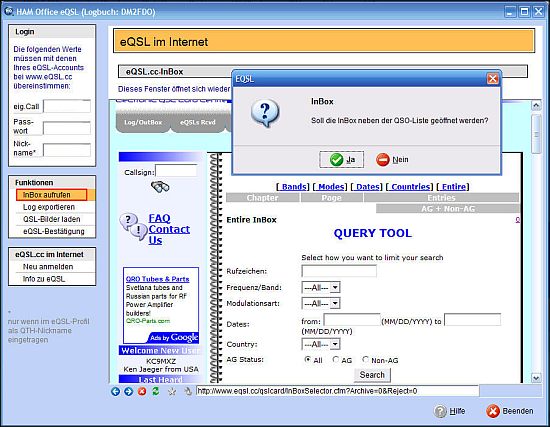Decline with the Nein button
Screen dimensions: 550x427
(x=392, y=160)
